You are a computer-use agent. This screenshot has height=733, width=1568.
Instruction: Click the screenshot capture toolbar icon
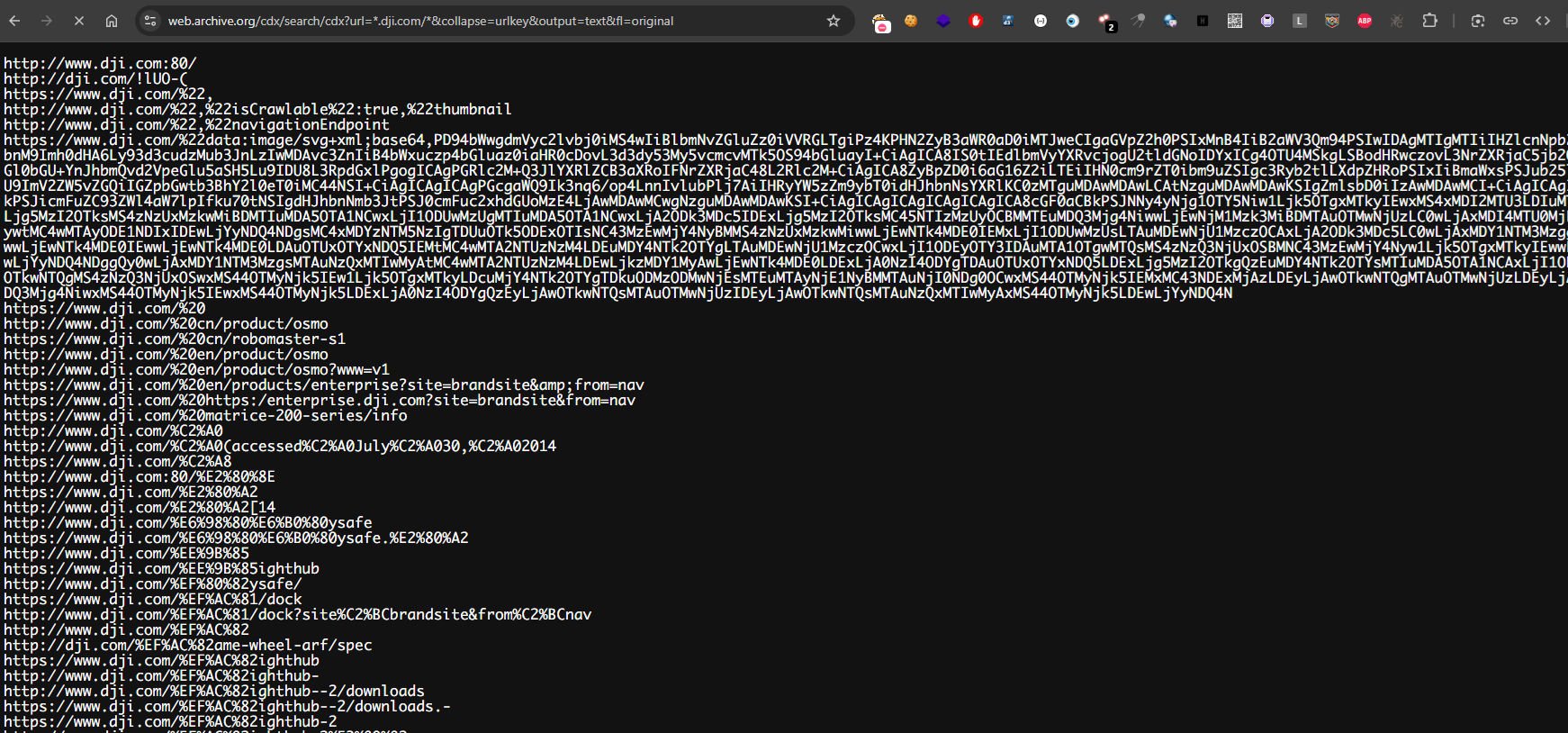(1478, 21)
